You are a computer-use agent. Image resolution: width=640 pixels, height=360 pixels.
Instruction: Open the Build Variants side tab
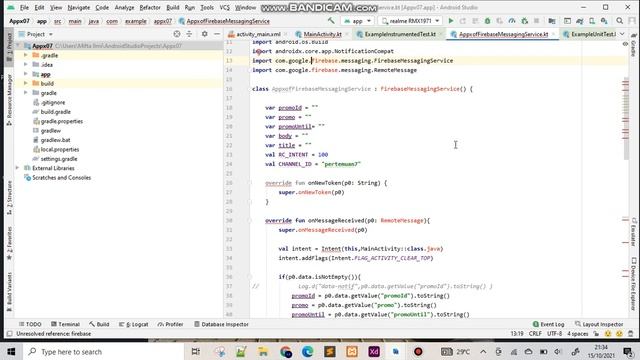tap(9, 291)
